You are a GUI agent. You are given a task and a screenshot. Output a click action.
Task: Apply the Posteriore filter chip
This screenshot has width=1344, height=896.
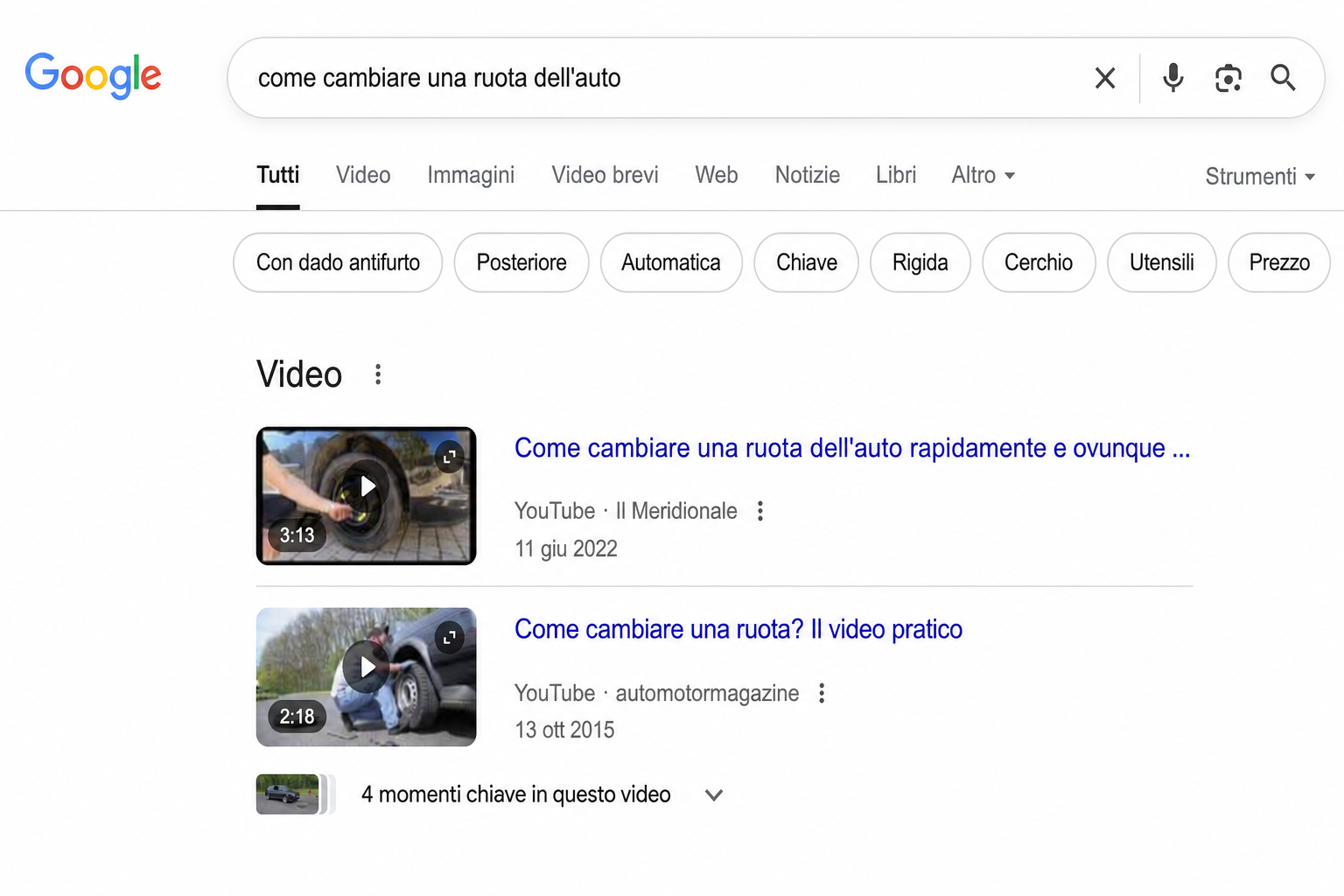pyautogui.click(x=521, y=262)
